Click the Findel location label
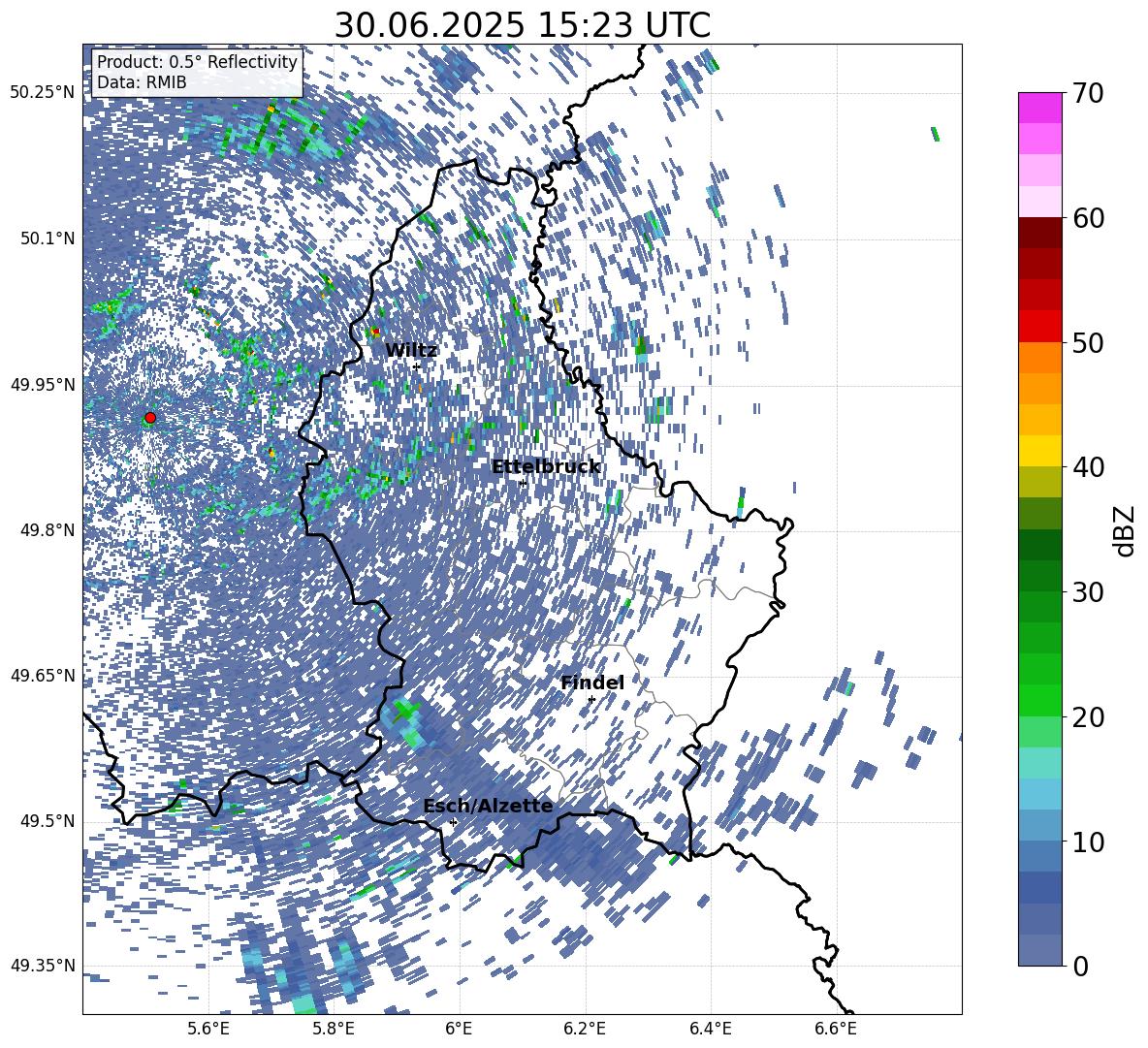The width and height of the screenshot is (1148, 1048). [x=592, y=683]
